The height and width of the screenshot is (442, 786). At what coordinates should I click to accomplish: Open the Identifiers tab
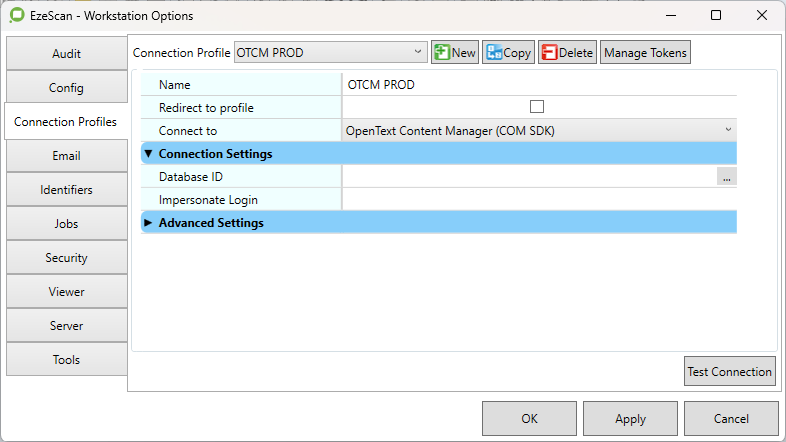(66, 190)
